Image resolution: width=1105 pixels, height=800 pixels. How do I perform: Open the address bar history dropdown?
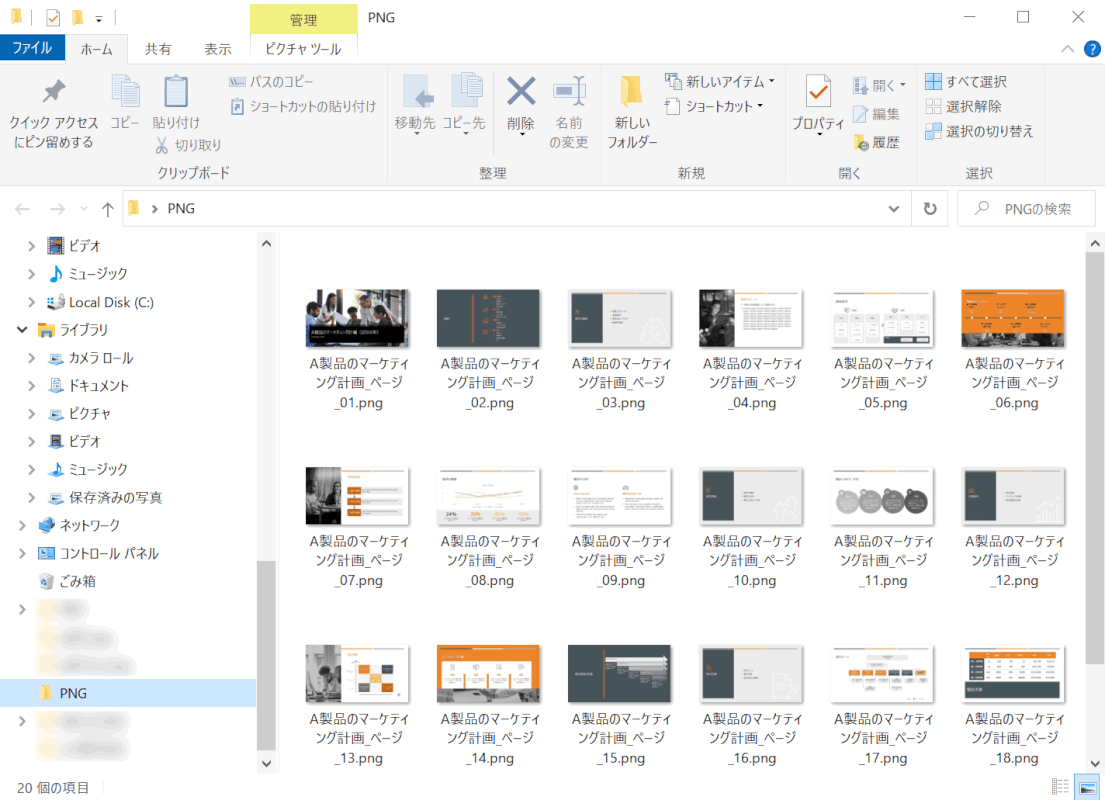[894, 209]
